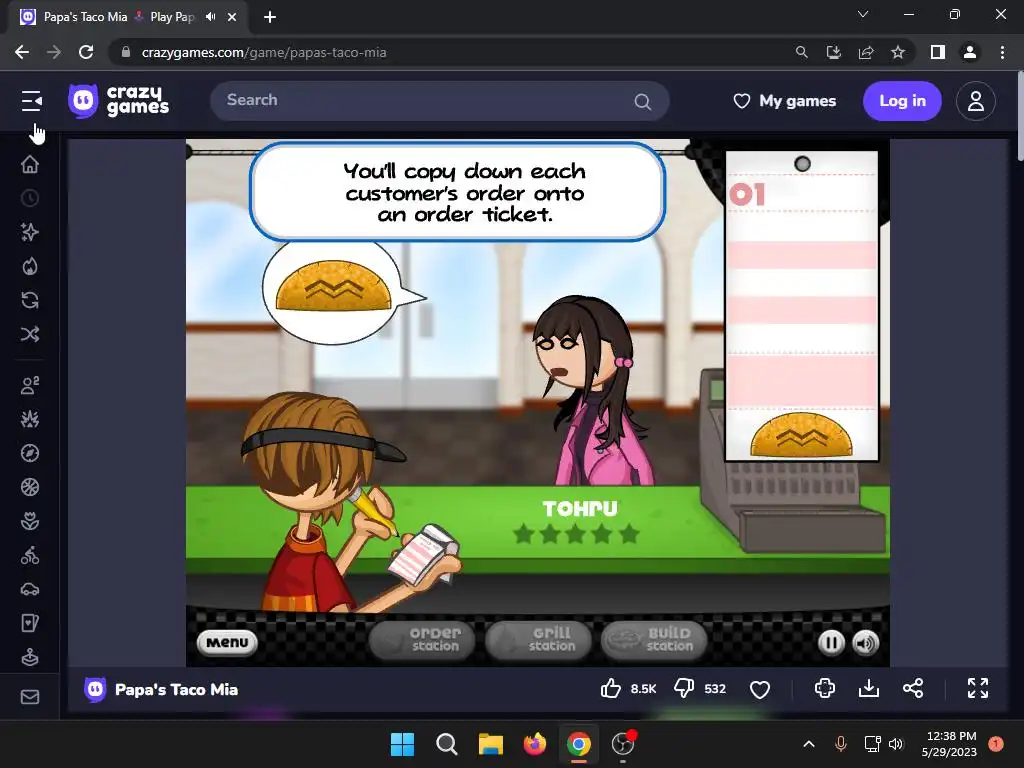This screenshot has width=1024, height=768.
Task: Pause the Papa's Taco Mia game
Action: [831, 643]
